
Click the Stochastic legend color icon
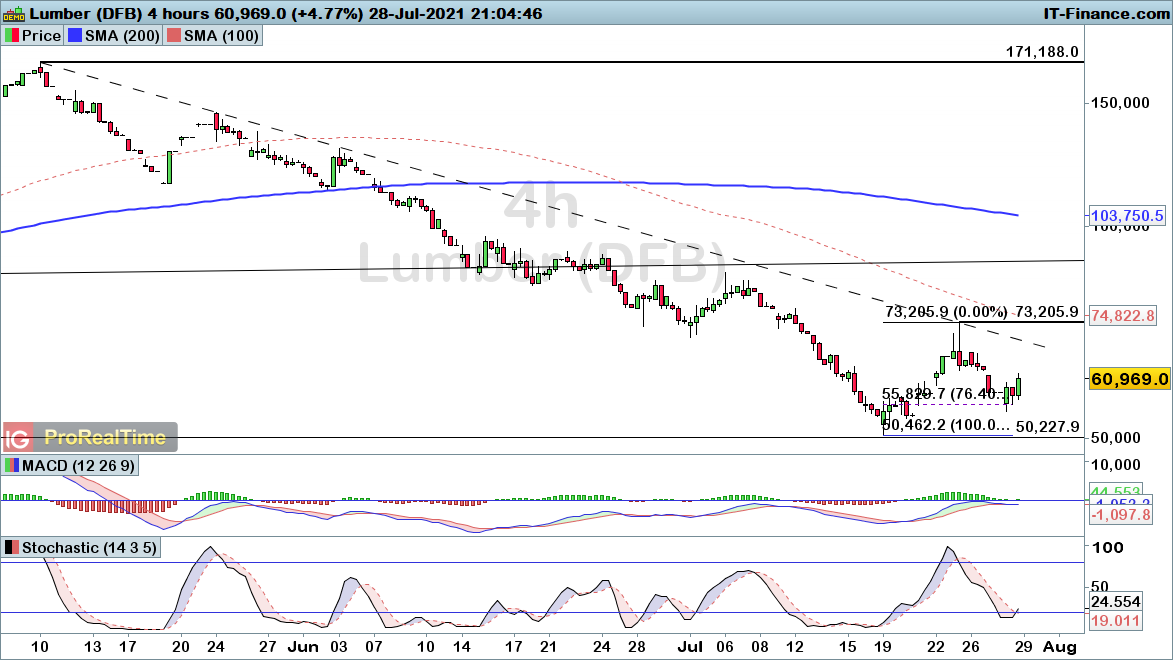click(x=12, y=548)
